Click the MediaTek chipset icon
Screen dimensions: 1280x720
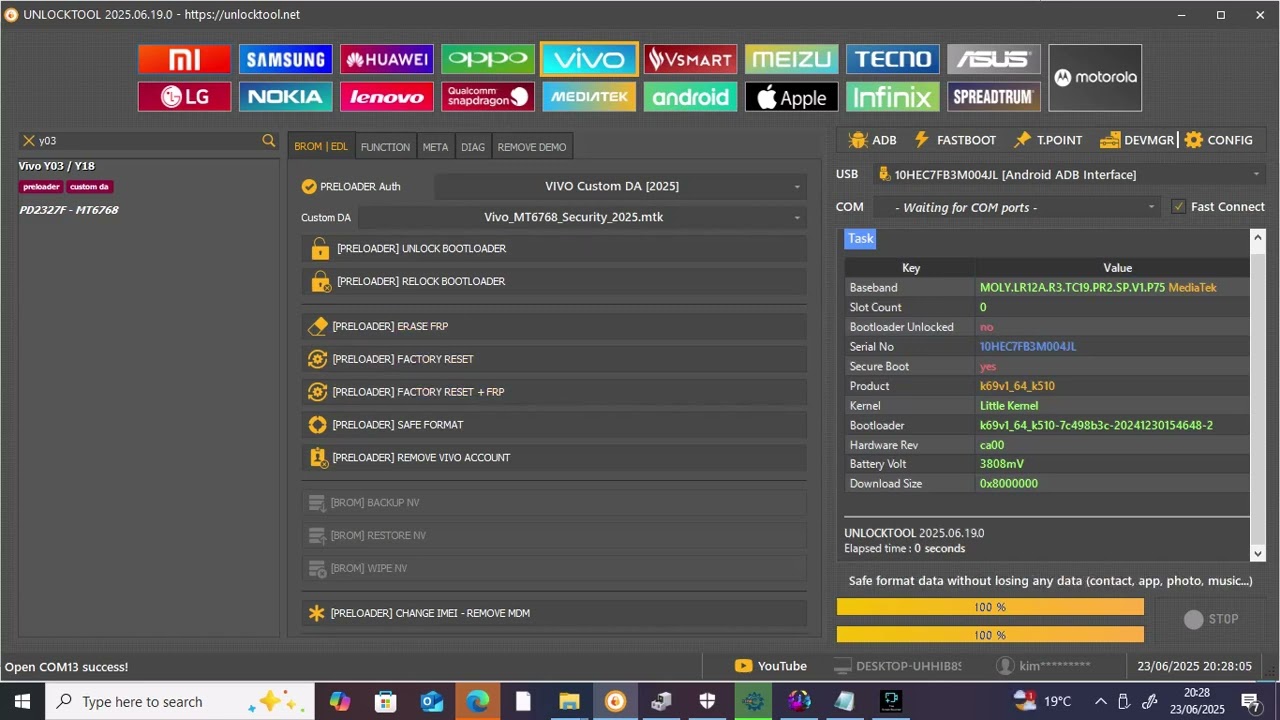(589, 97)
